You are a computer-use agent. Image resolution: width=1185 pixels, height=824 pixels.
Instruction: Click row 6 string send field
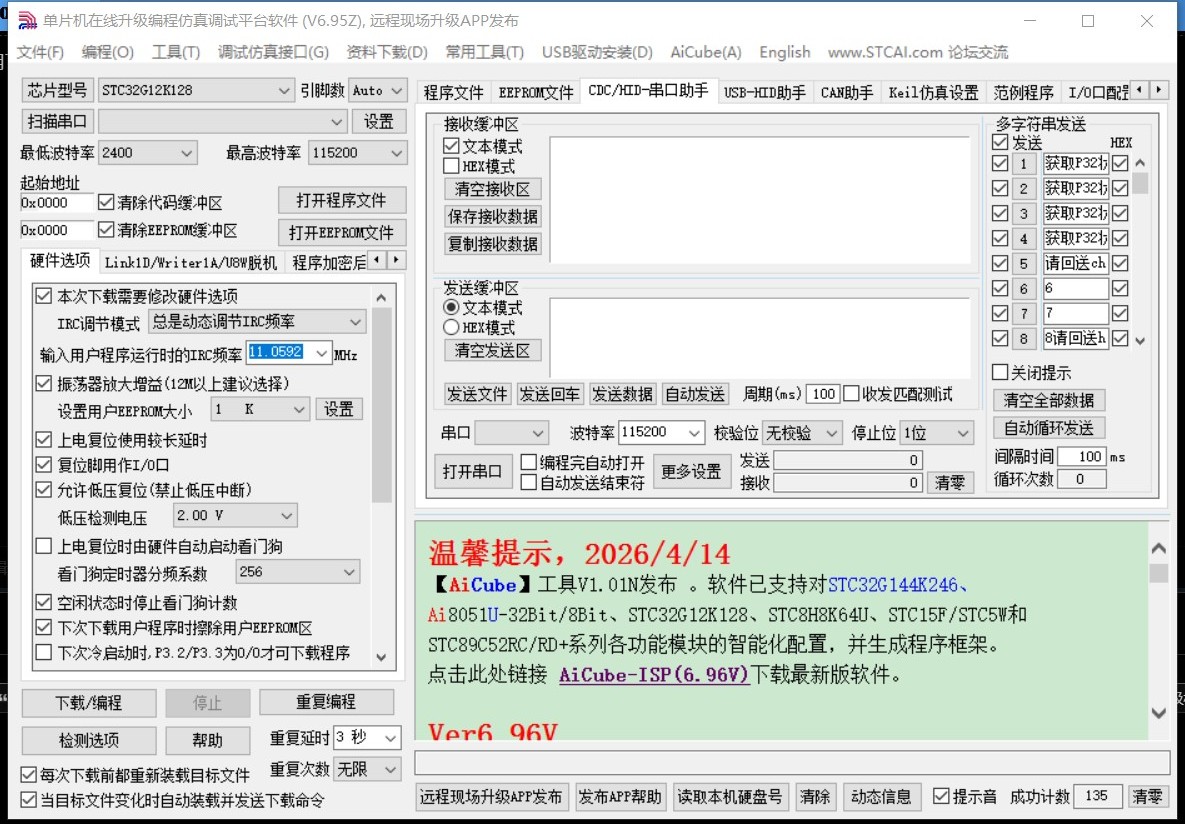(x=1075, y=289)
